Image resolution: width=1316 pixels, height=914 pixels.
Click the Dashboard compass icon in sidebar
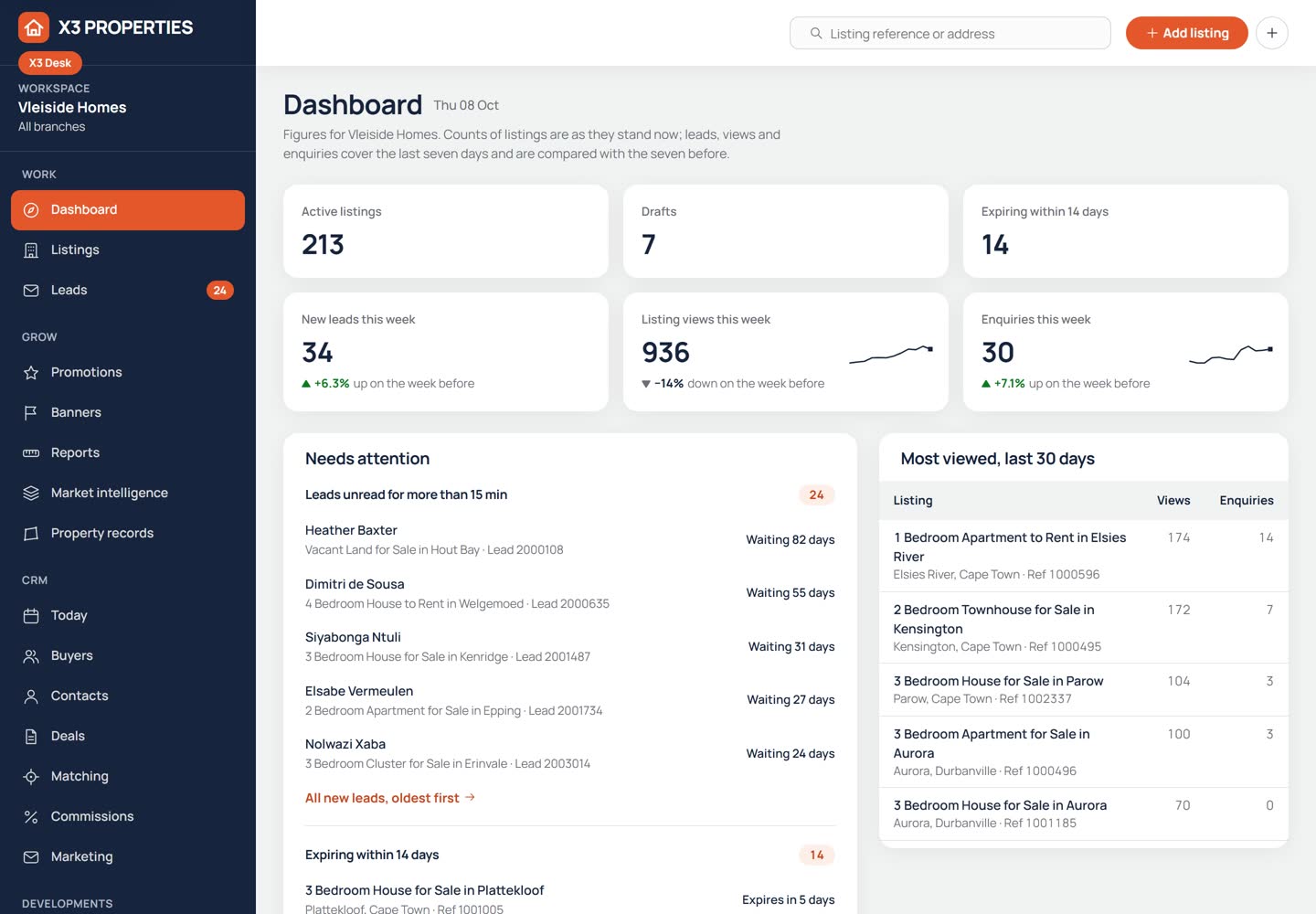31,210
